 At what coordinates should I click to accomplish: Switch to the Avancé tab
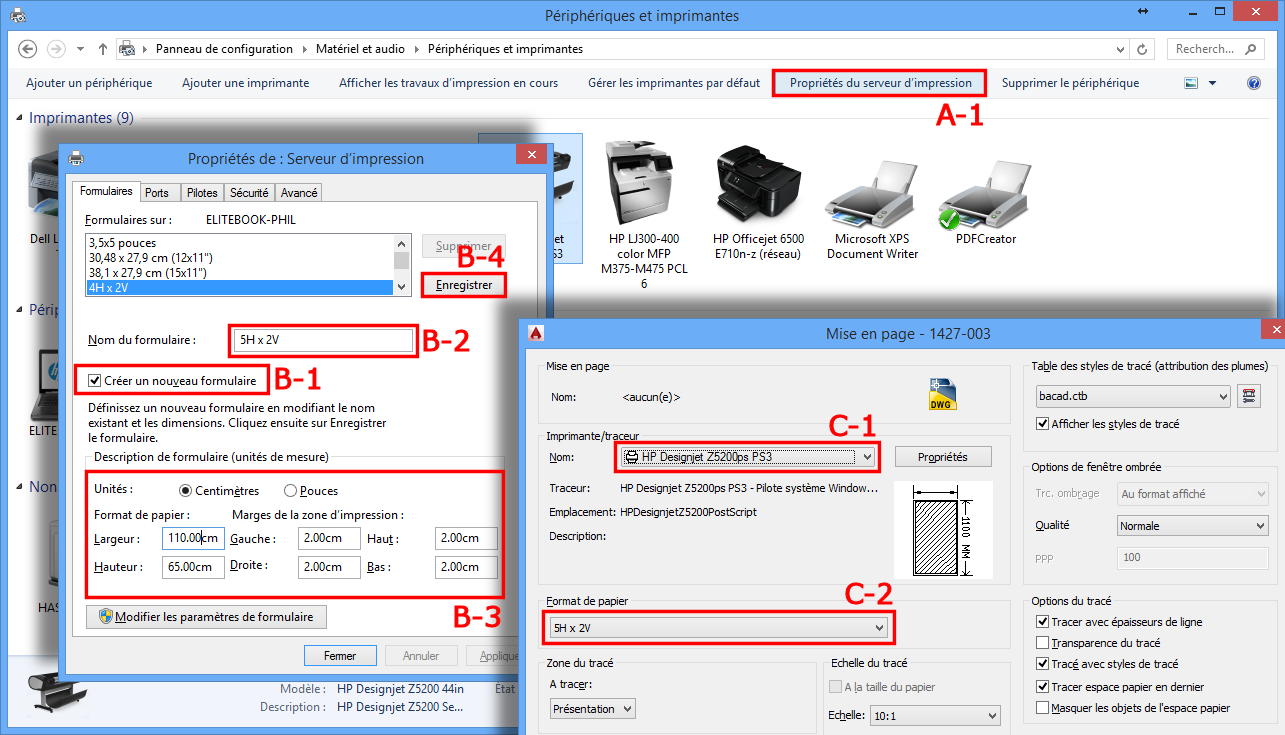(x=299, y=193)
